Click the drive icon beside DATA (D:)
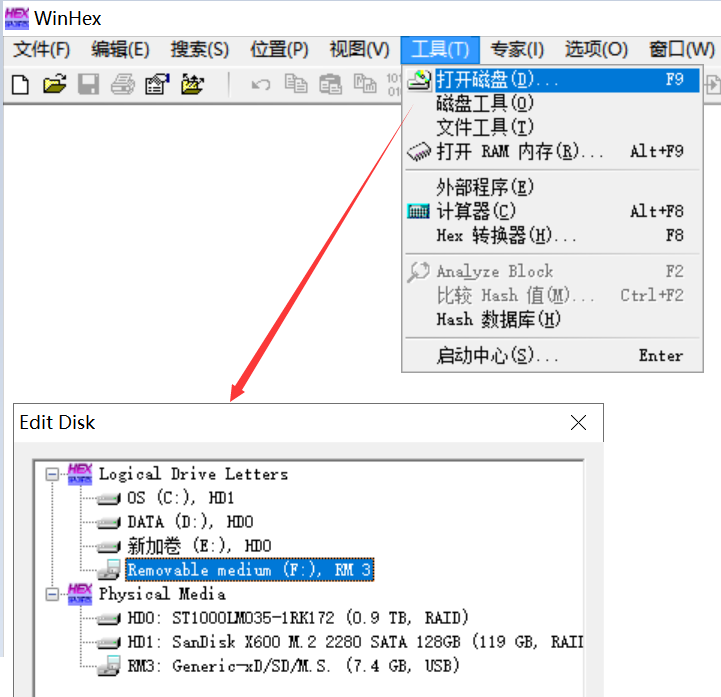This screenshot has width=721, height=697. [x=109, y=523]
